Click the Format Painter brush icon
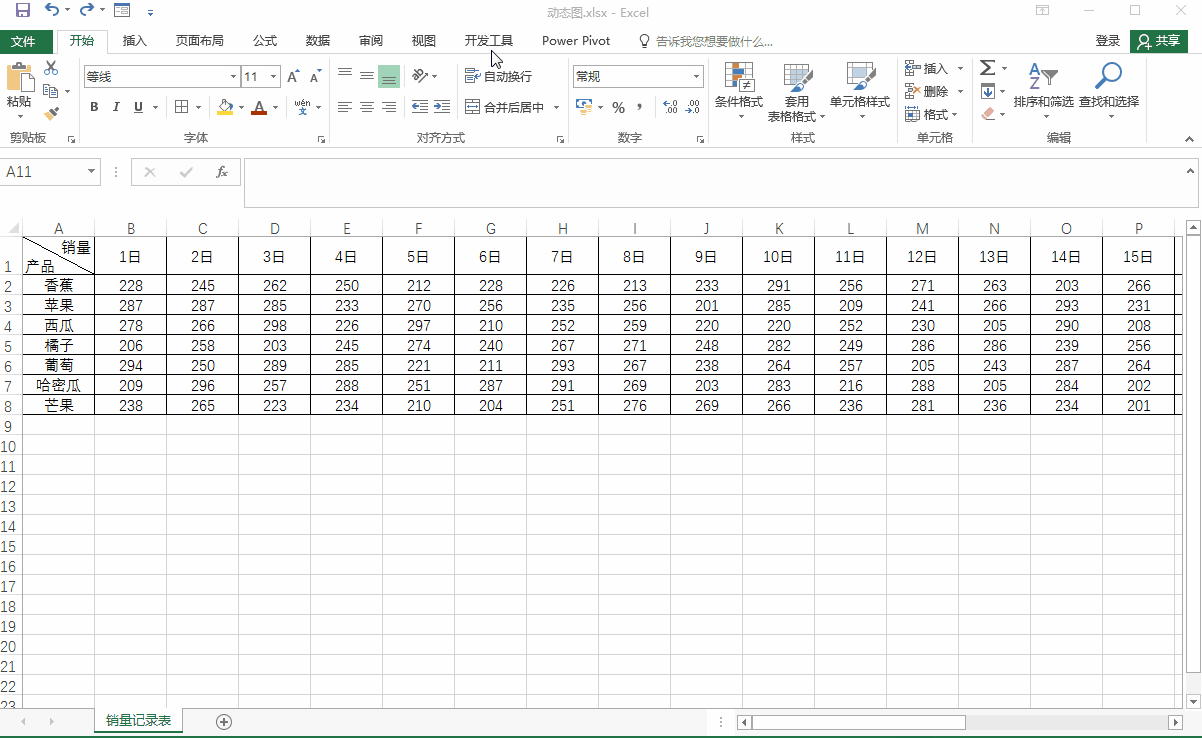1202x738 pixels. point(51,114)
